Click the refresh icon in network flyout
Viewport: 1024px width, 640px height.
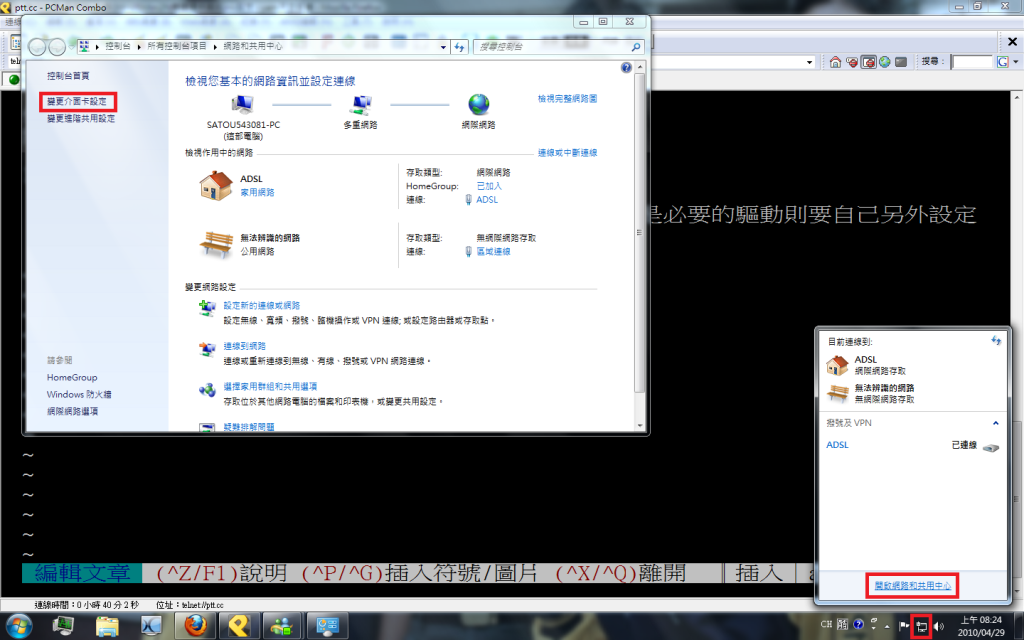click(x=996, y=342)
